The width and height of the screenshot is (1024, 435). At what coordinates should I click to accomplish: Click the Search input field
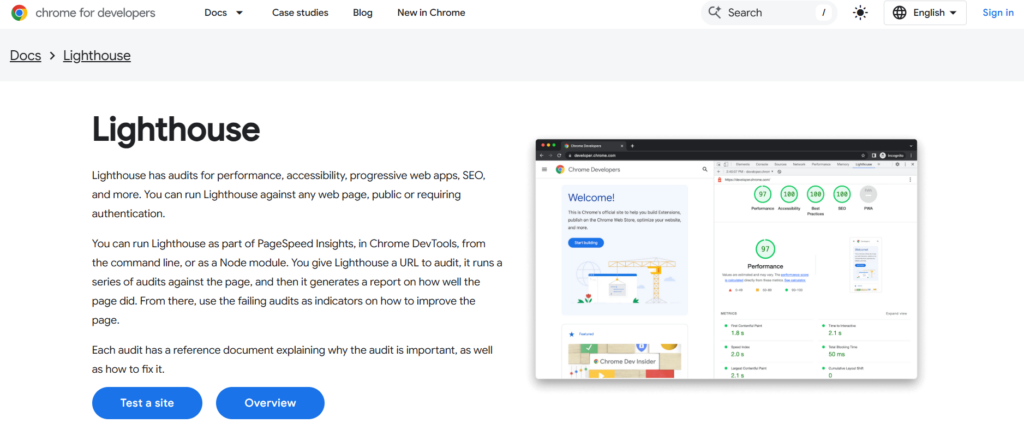tap(770, 12)
